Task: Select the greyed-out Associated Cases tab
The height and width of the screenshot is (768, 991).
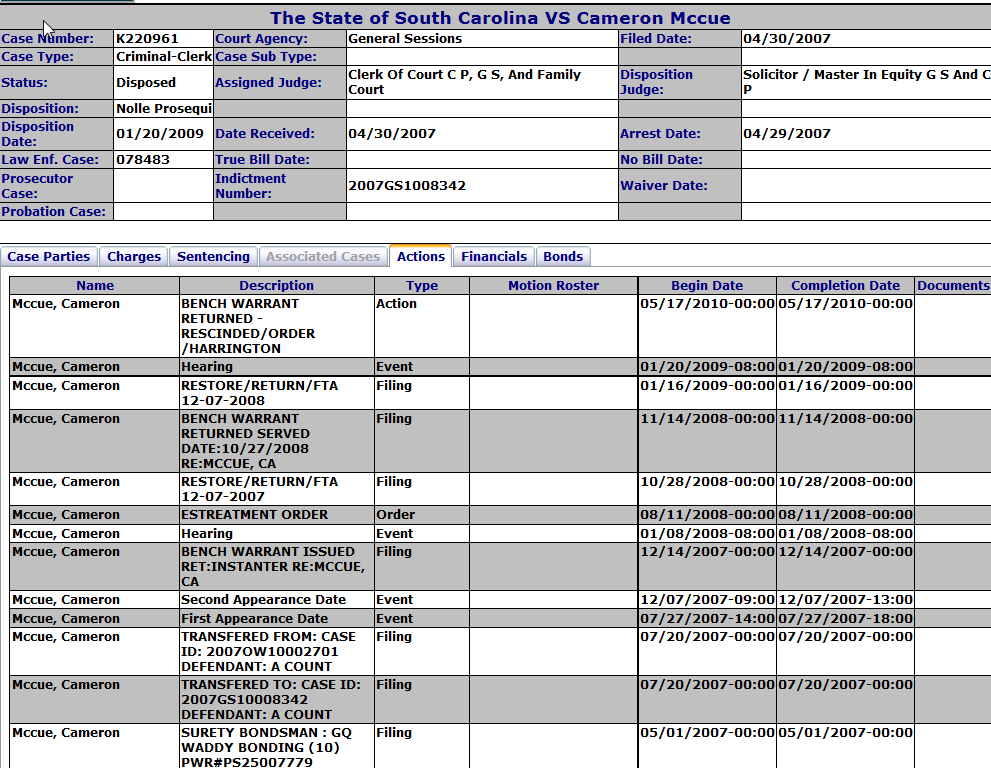Action: click(x=323, y=256)
